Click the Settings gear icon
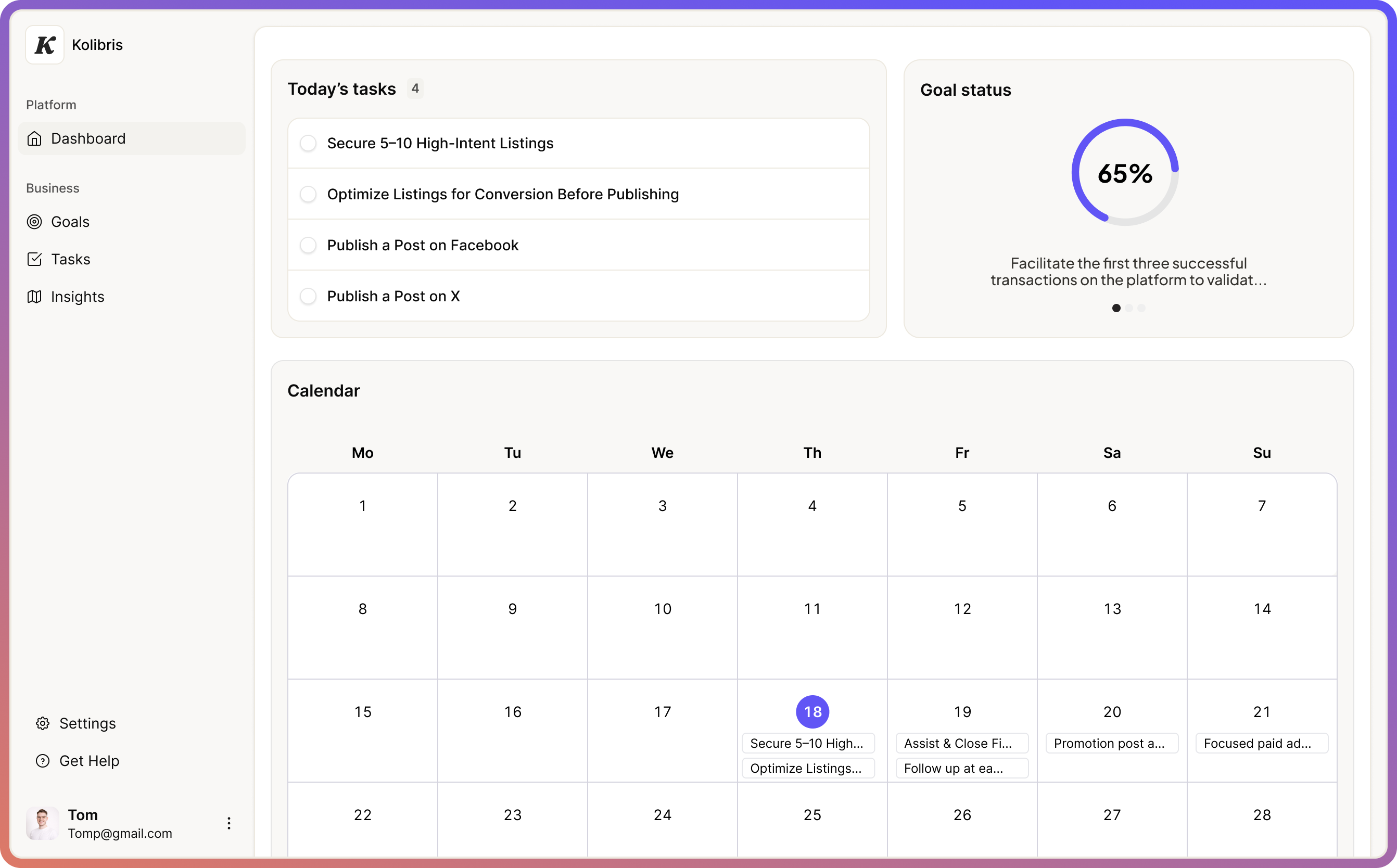 [x=43, y=723]
